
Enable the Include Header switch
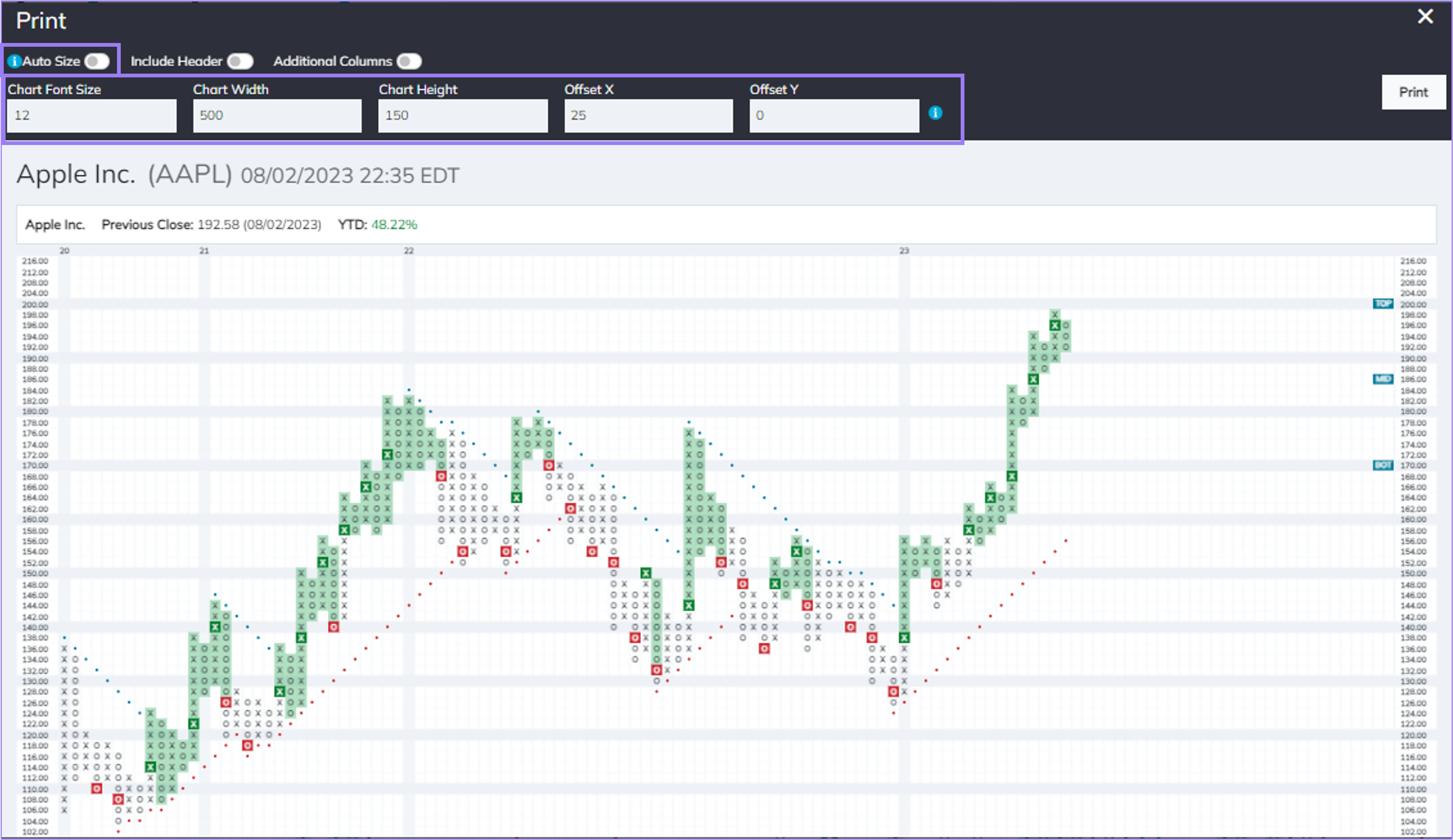point(240,61)
